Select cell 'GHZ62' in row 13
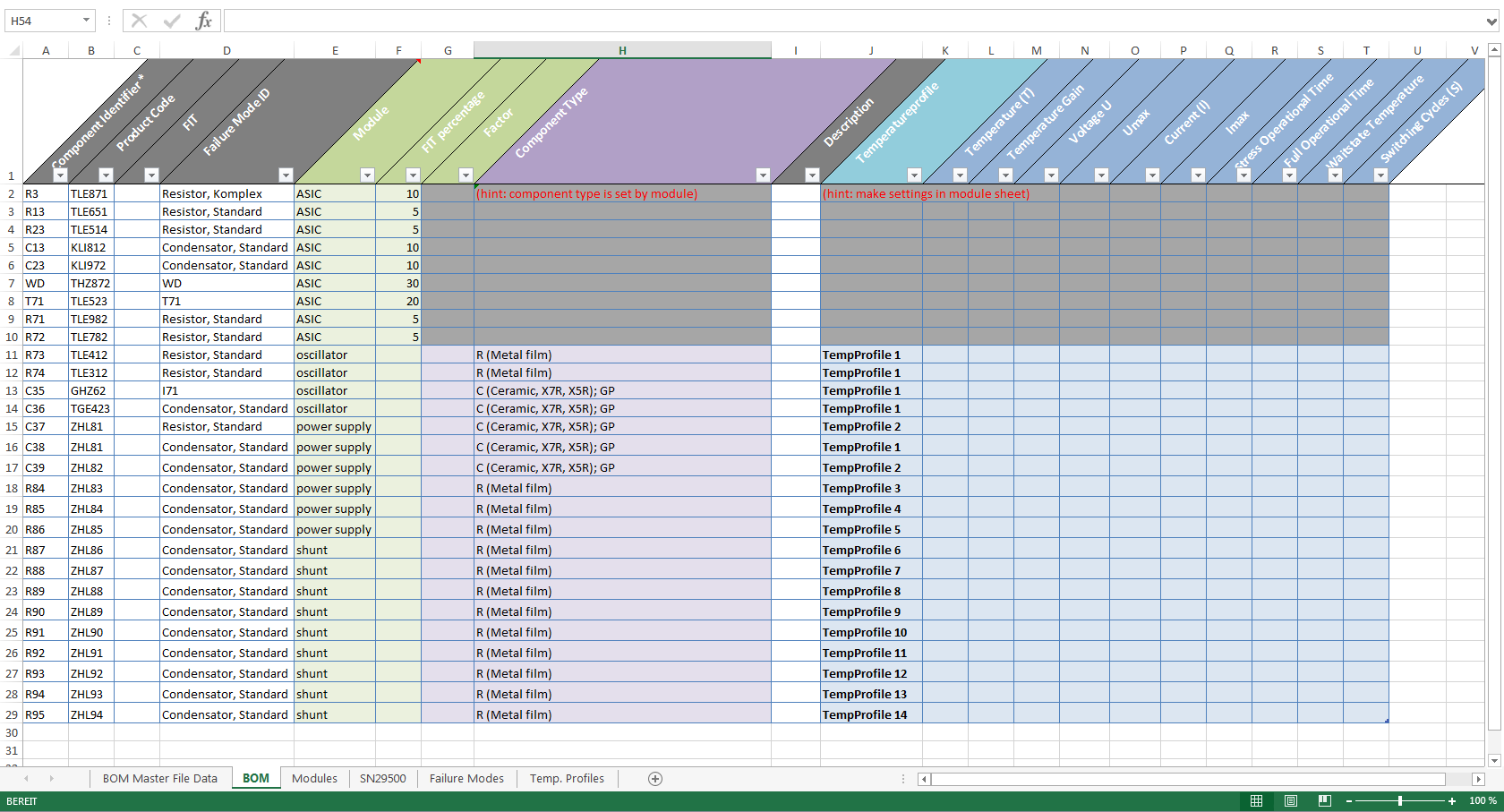The width and height of the screenshot is (1504, 812). pos(91,390)
